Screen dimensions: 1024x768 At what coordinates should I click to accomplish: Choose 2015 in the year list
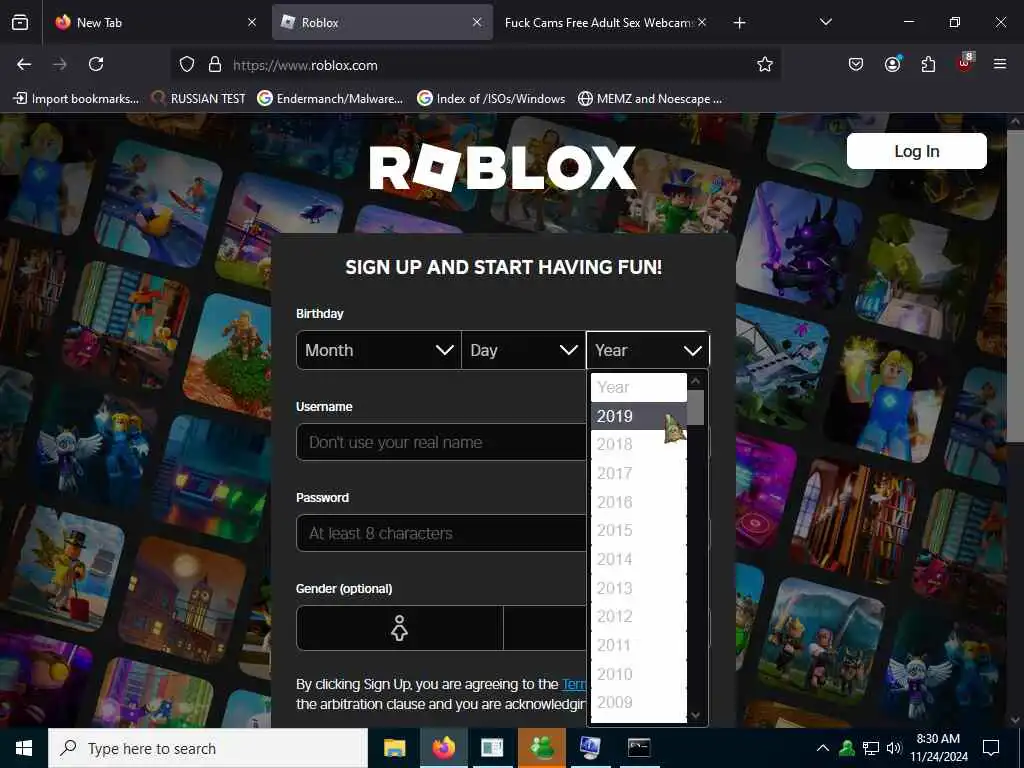tap(639, 530)
